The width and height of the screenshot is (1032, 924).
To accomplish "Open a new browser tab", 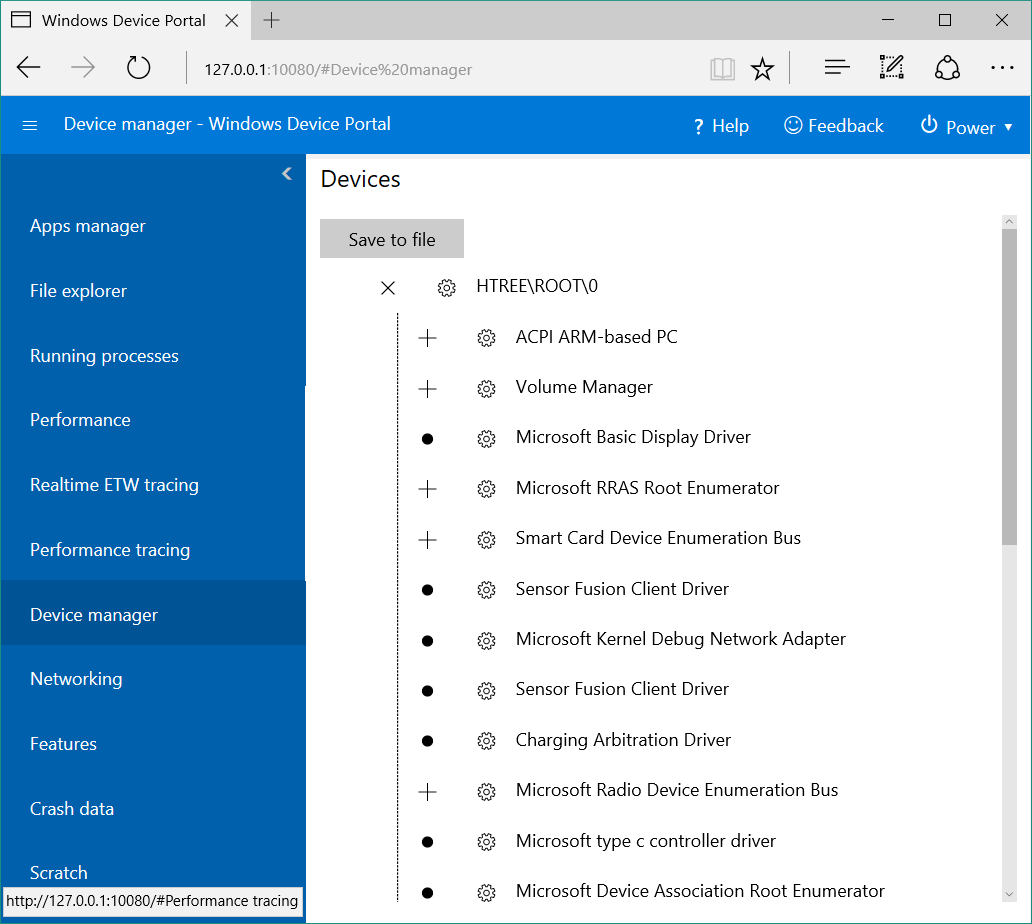I will [x=273, y=19].
